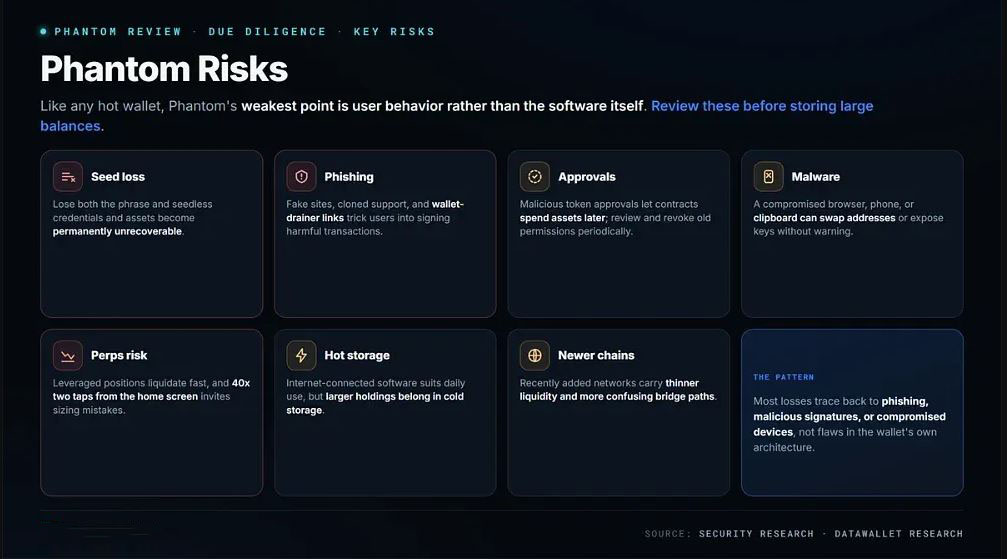Click the Hot storage lightning icon
The height and width of the screenshot is (559, 1007).
(301, 355)
